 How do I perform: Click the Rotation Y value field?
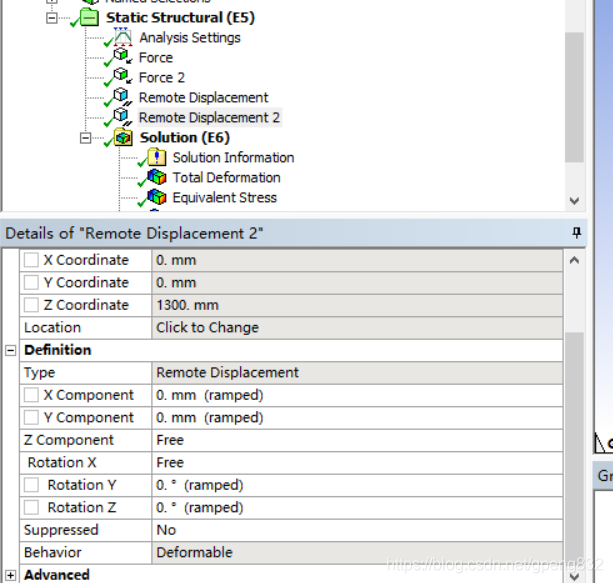pyautogui.click(x=357, y=485)
